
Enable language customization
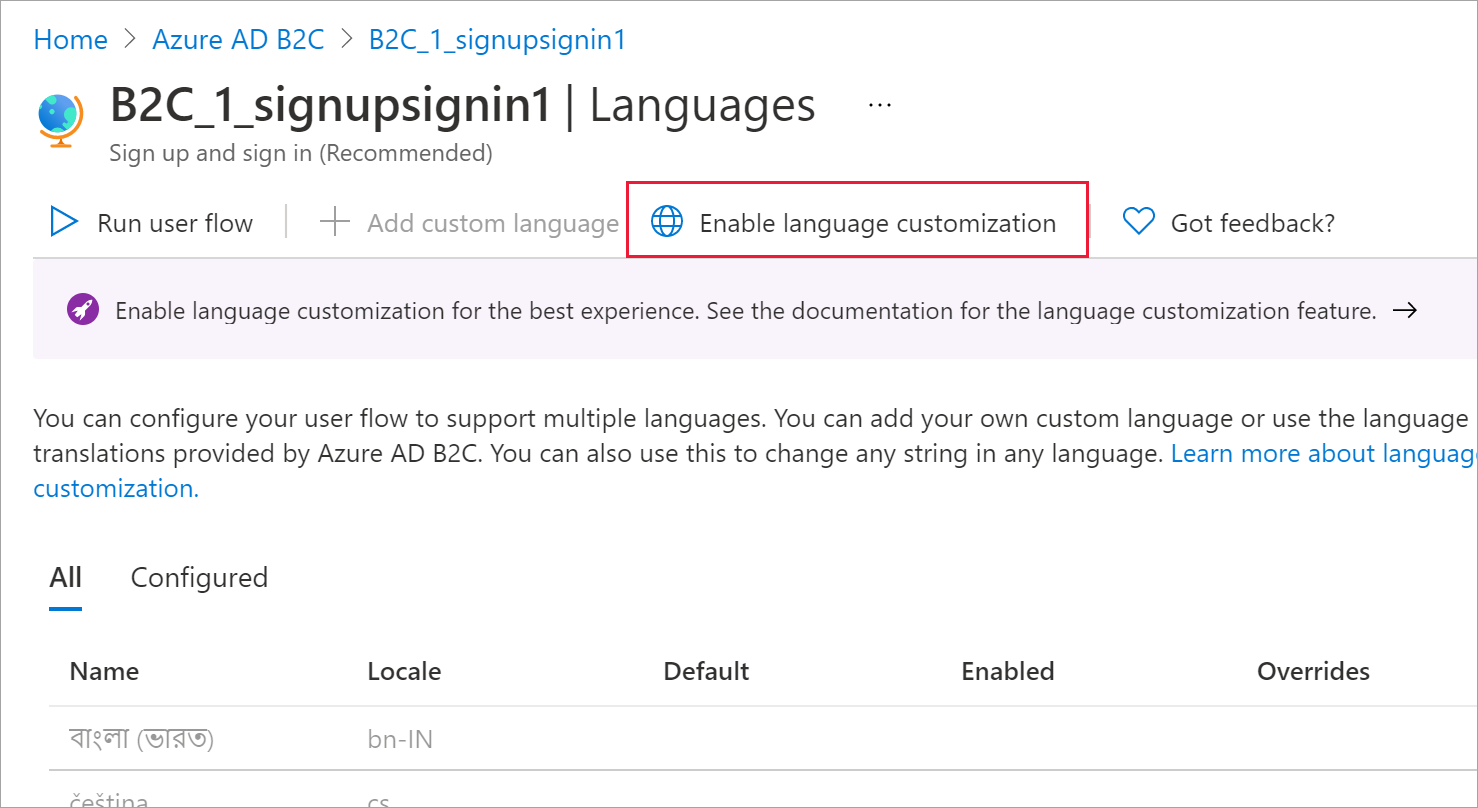pyautogui.click(x=877, y=222)
